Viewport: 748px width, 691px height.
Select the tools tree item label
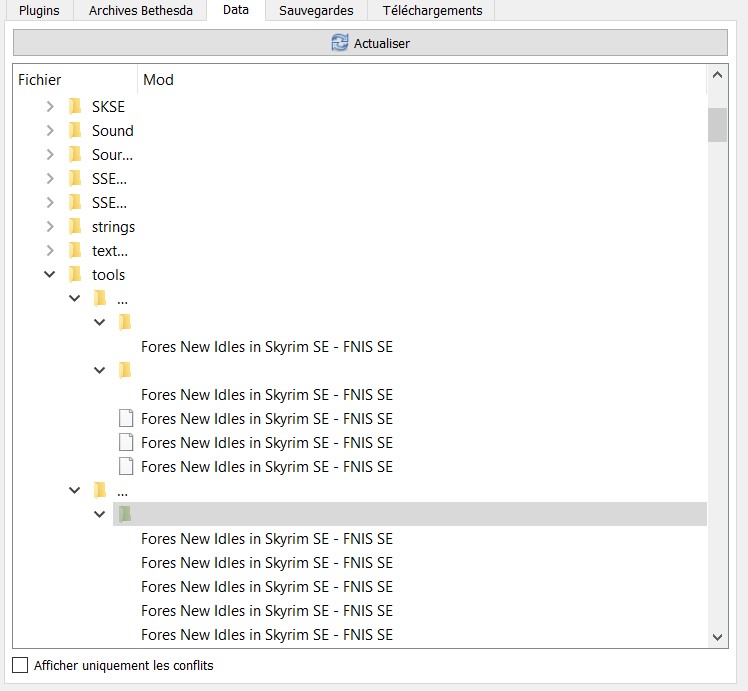(x=108, y=275)
